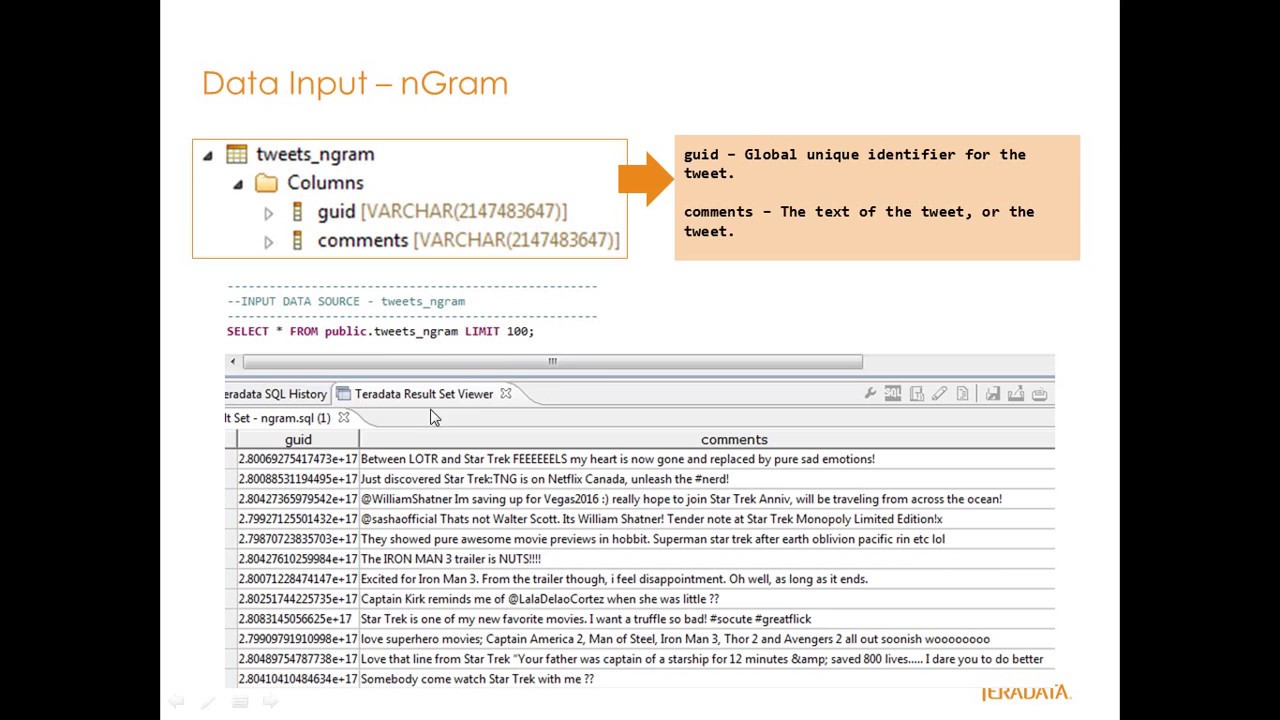Select the 'Captain Kirk reminds me of' row
This screenshot has height=720, width=1280.
click(x=640, y=599)
